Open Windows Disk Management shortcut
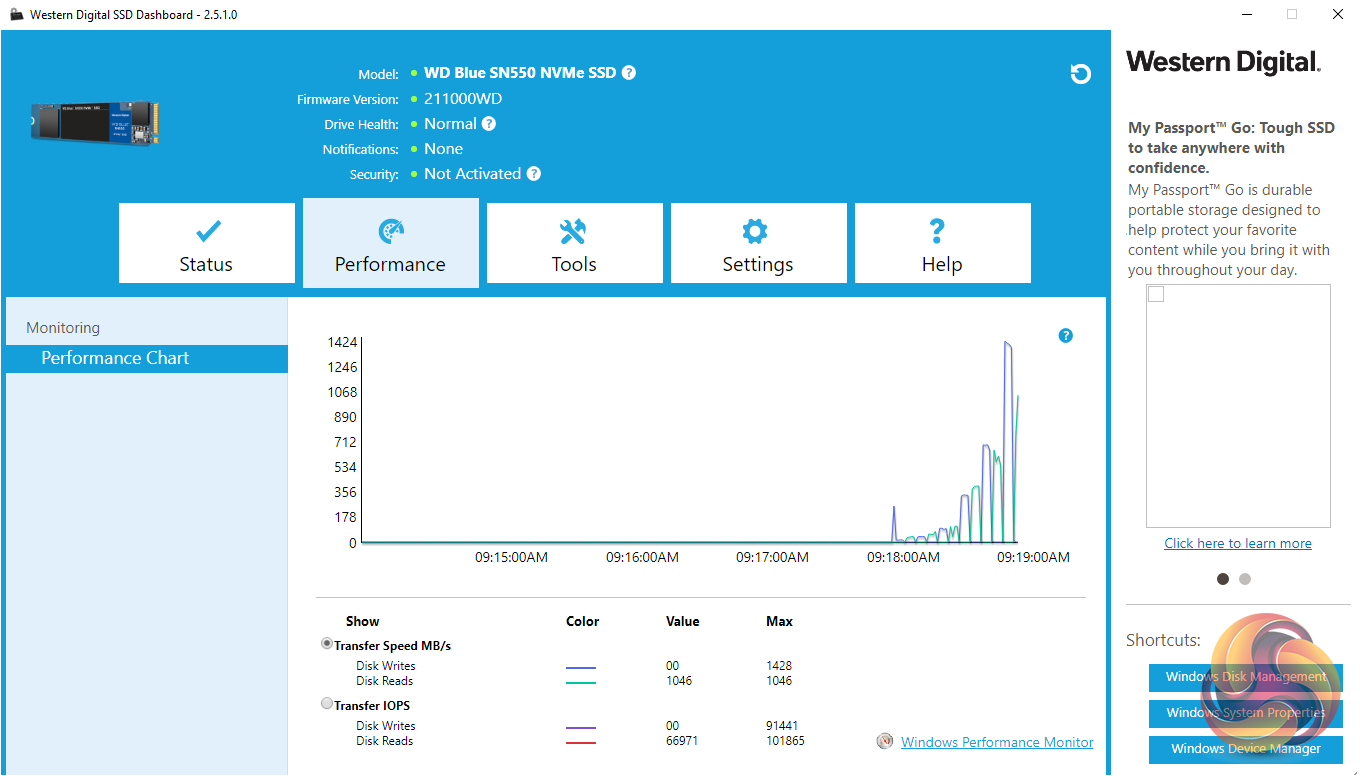Image resolution: width=1360 pixels, height=776 pixels. click(x=1245, y=677)
